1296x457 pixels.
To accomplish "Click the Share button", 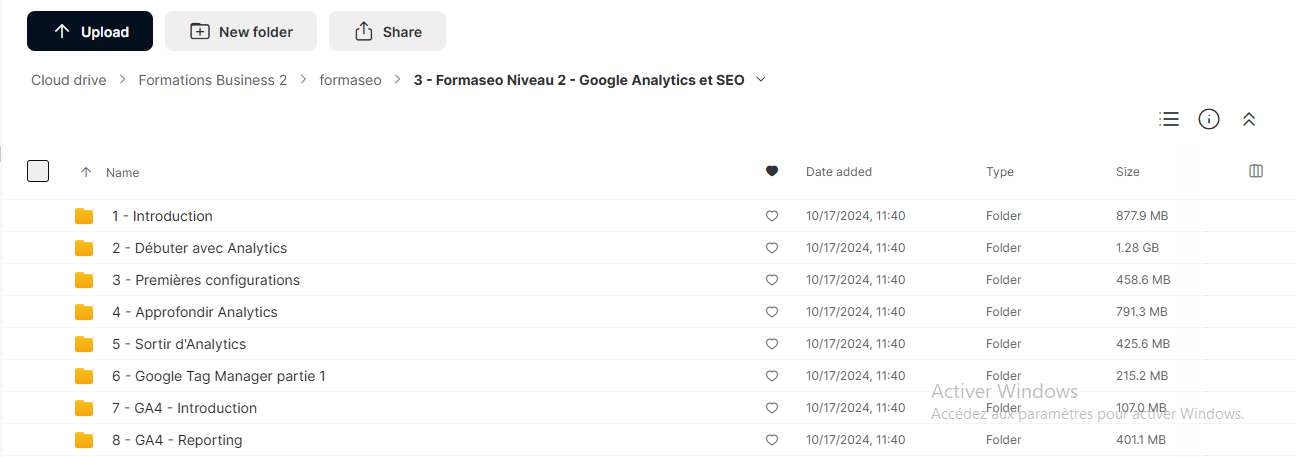I will pyautogui.click(x=387, y=31).
